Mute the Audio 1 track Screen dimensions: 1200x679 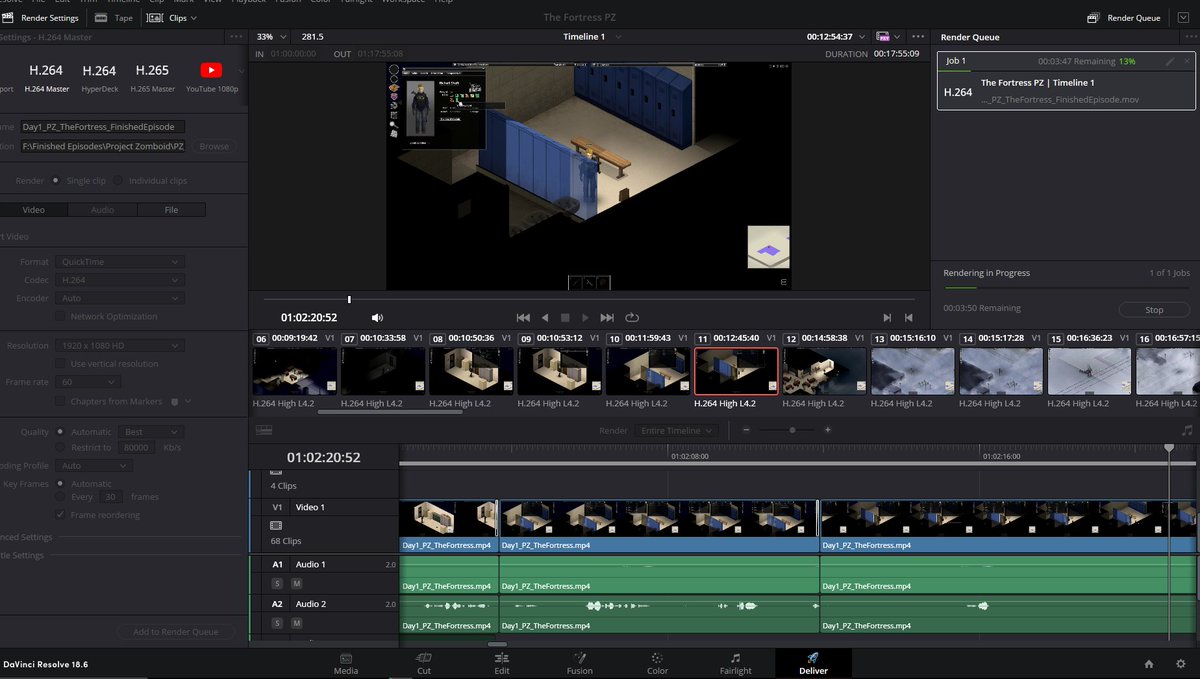[x=297, y=583]
